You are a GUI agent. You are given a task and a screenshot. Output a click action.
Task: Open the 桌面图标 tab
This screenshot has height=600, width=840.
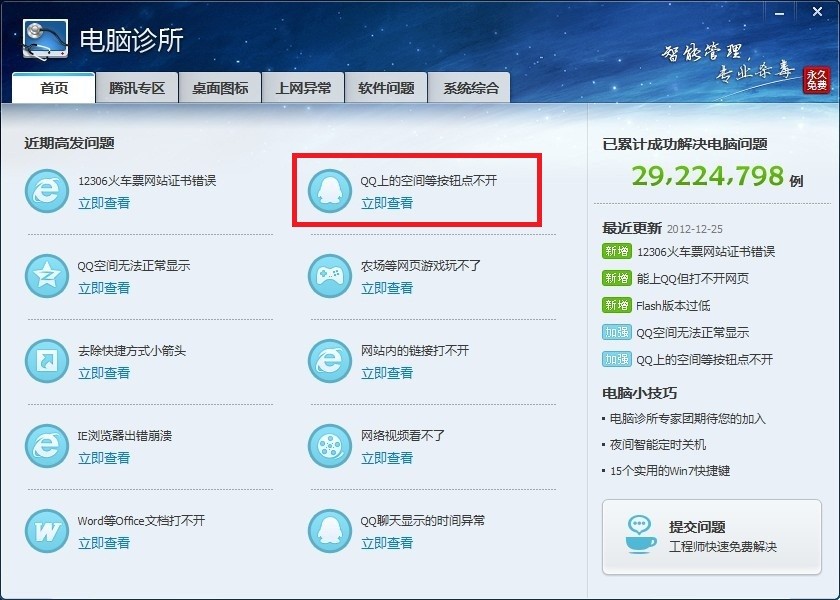point(220,88)
